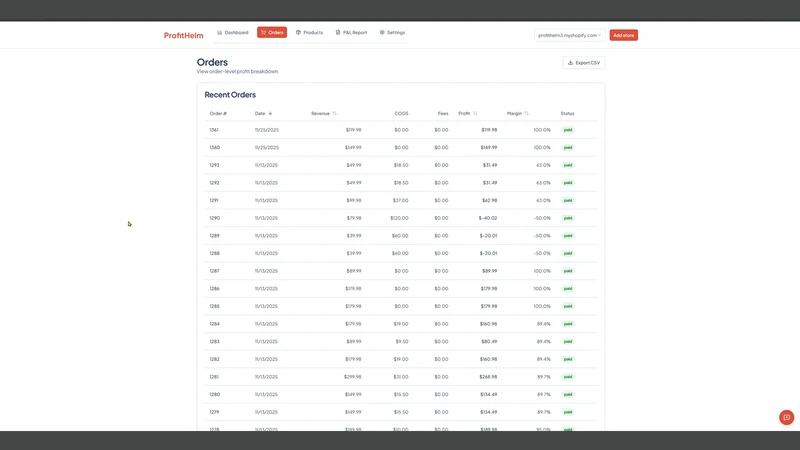Click profit $-40.02 for order 1290

(488, 218)
